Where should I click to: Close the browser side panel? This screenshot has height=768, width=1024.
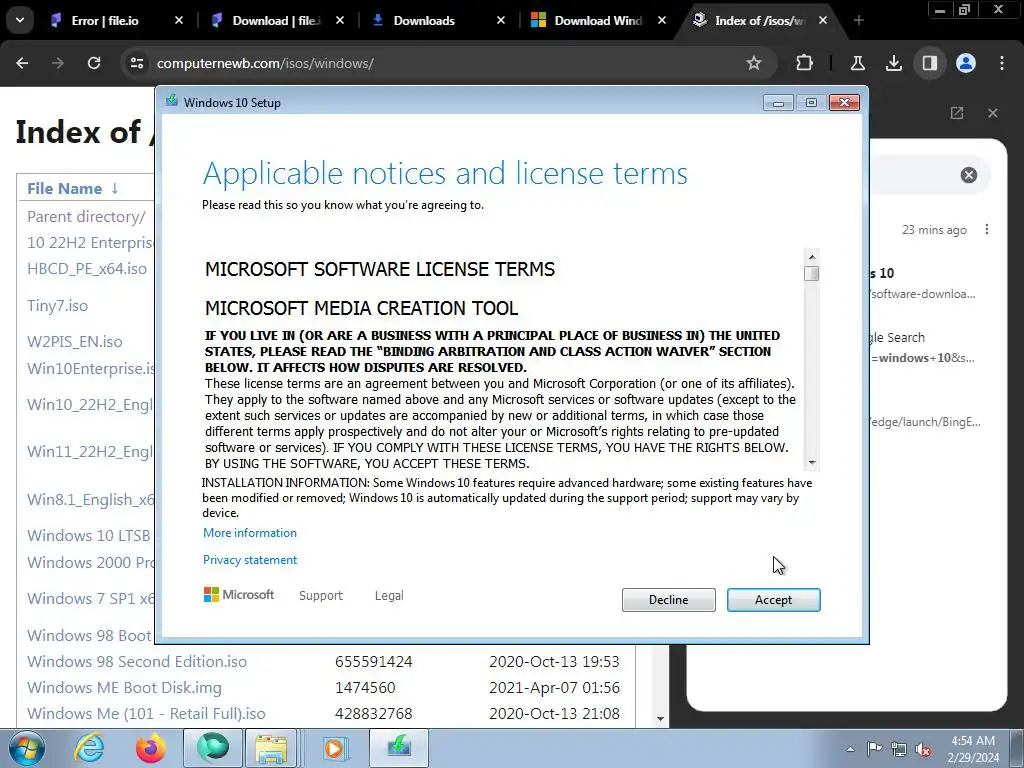point(993,113)
